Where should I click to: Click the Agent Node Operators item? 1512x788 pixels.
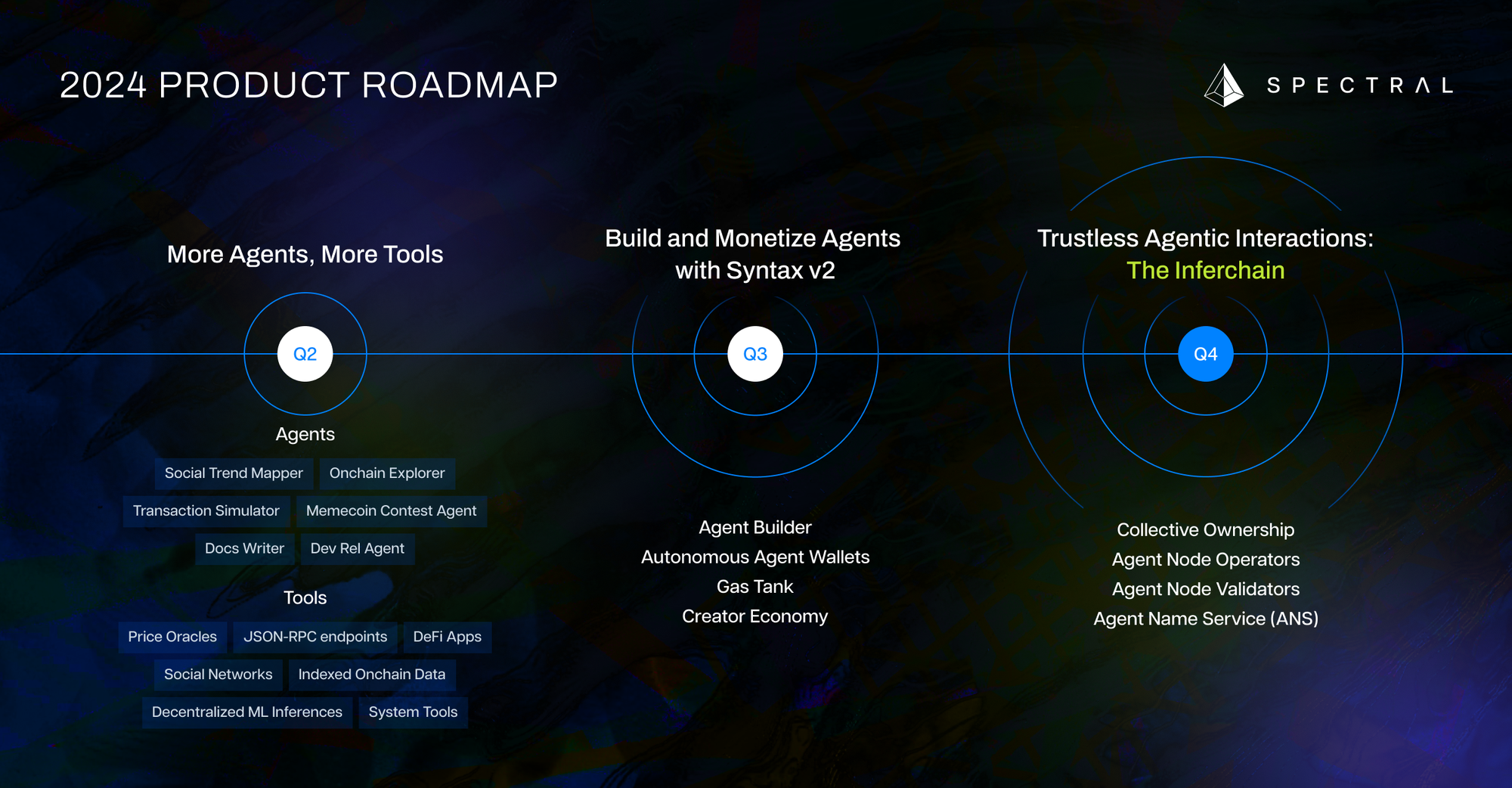(1206, 560)
